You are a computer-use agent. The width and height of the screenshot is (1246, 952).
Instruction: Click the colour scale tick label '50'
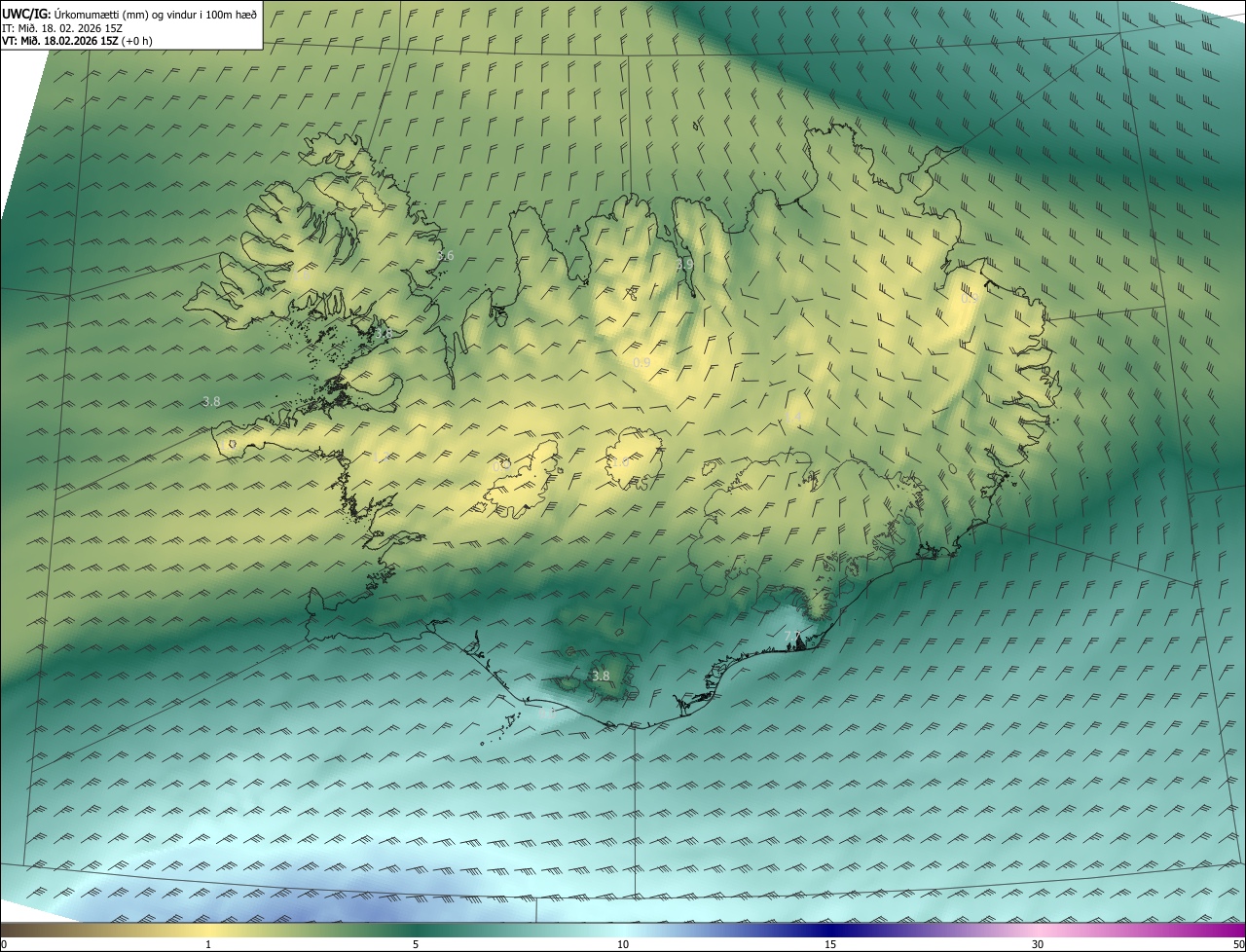(x=1238, y=944)
